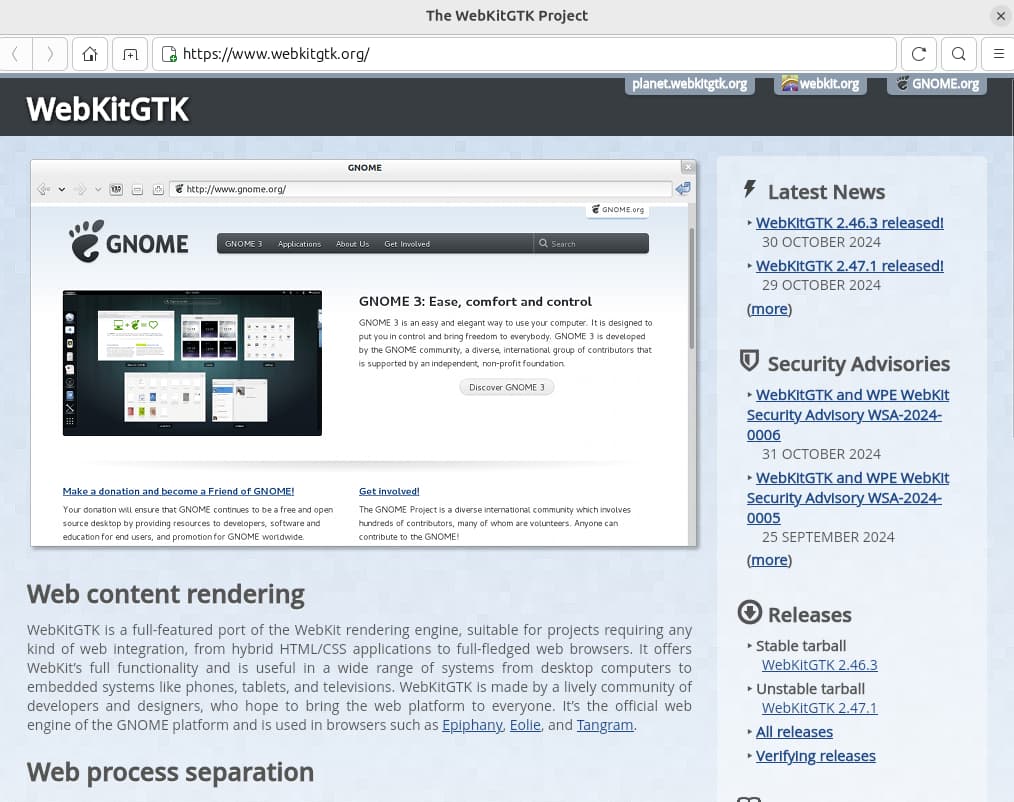Click the Latest News heading
The height and width of the screenshot is (802, 1014).
coord(826,192)
